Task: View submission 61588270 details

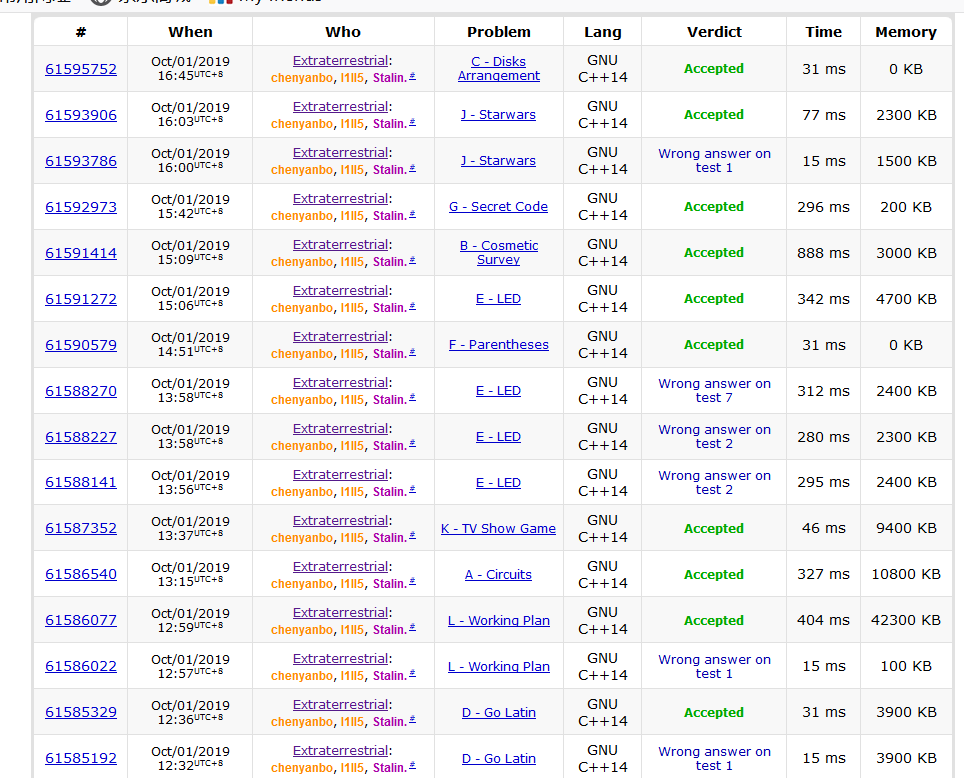Action: (x=80, y=391)
